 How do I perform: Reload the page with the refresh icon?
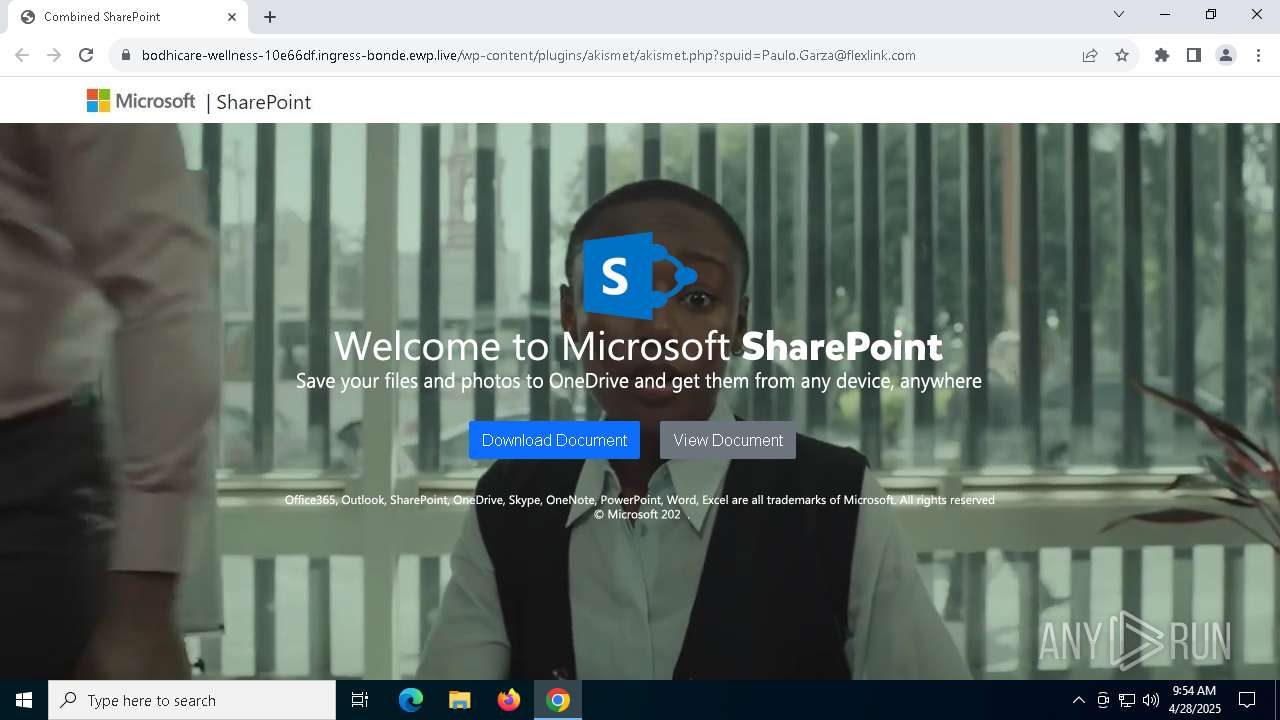[86, 55]
